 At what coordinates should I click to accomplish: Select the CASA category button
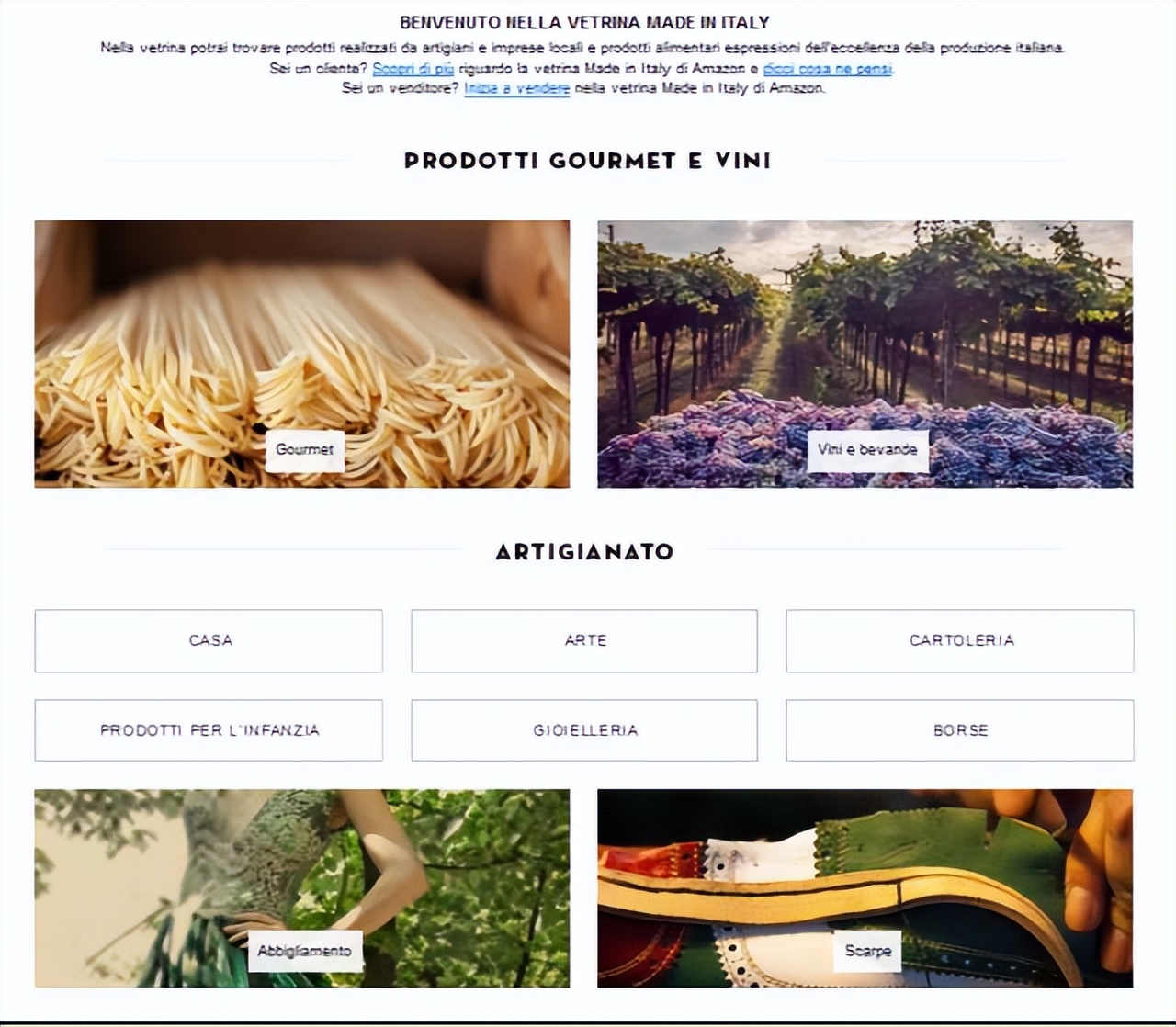(x=209, y=640)
